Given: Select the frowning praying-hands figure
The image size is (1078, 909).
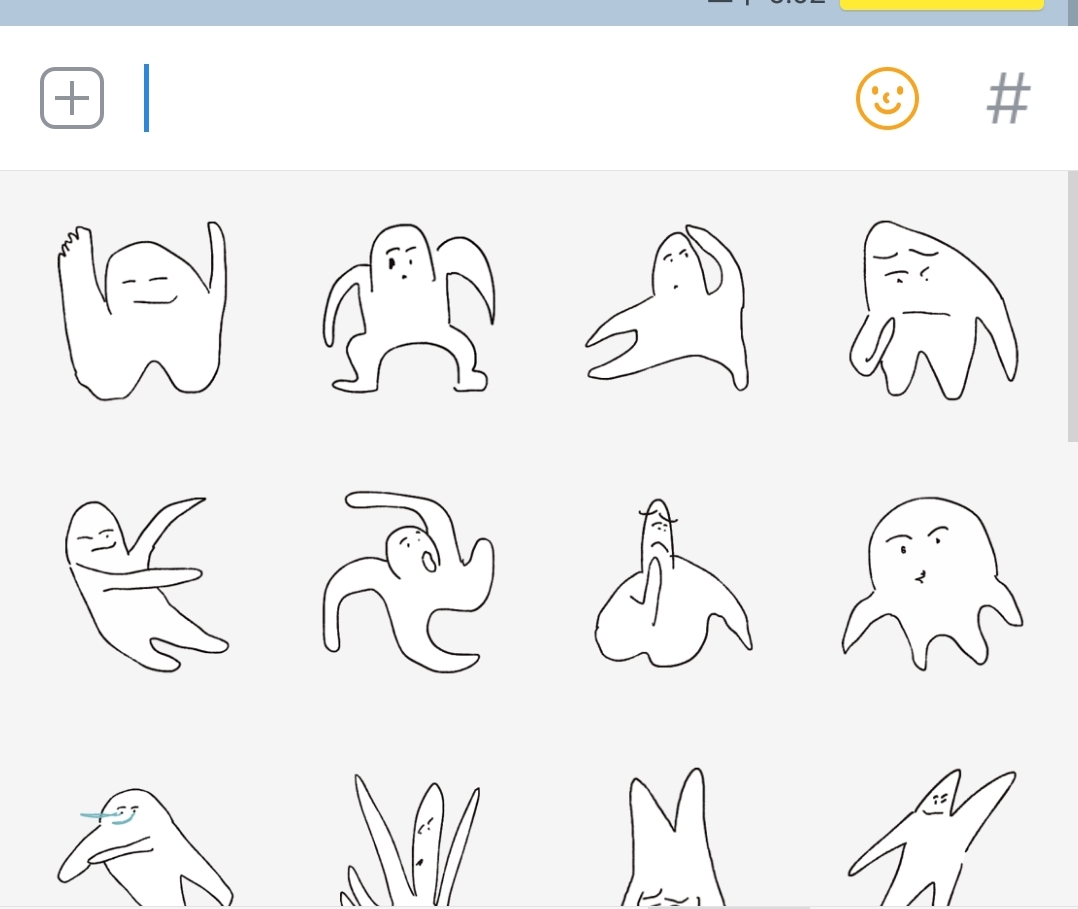Looking at the screenshot, I should click(673, 583).
